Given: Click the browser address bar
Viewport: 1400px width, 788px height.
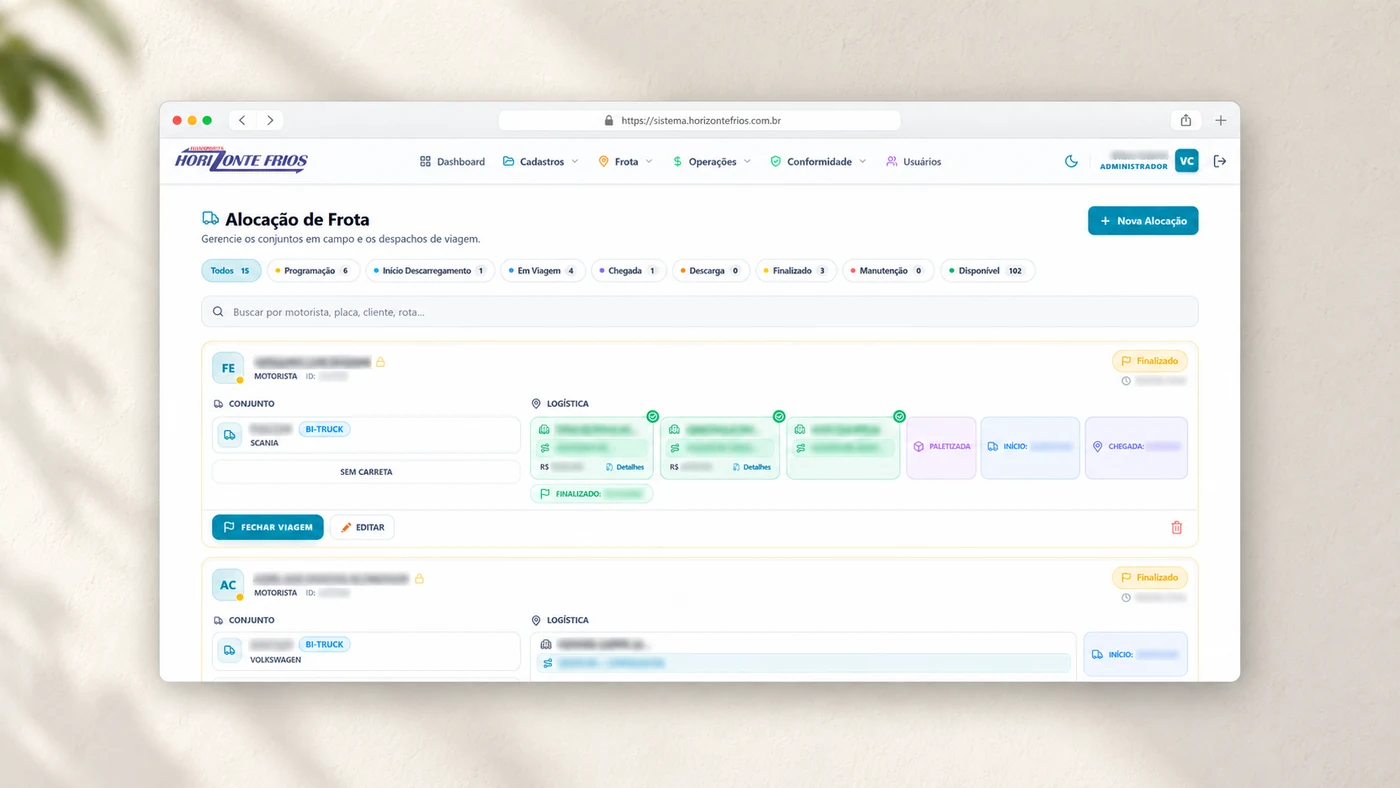Looking at the screenshot, I should 700,120.
